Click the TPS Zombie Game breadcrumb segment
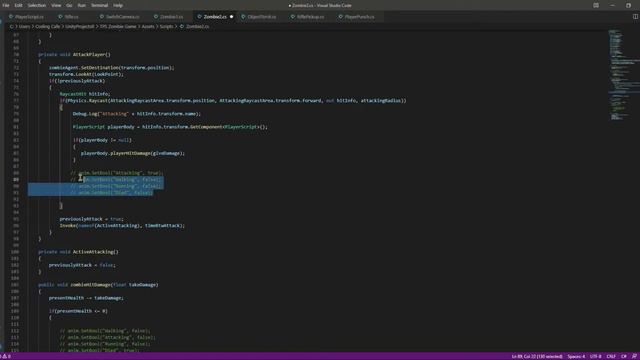Viewport: 640px width, 360px height. coord(118,27)
